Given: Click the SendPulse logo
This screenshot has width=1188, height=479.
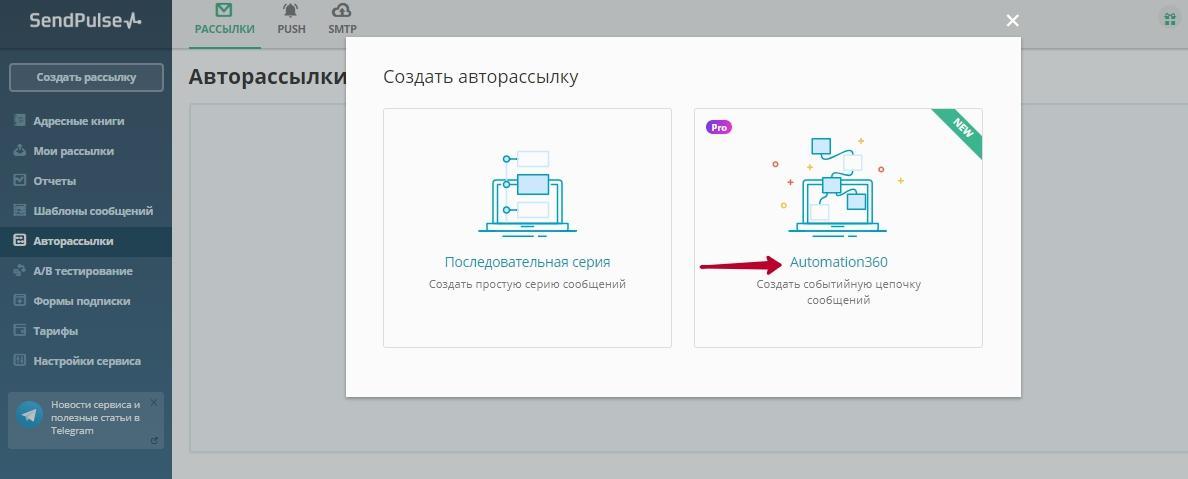Looking at the screenshot, I should (x=86, y=20).
